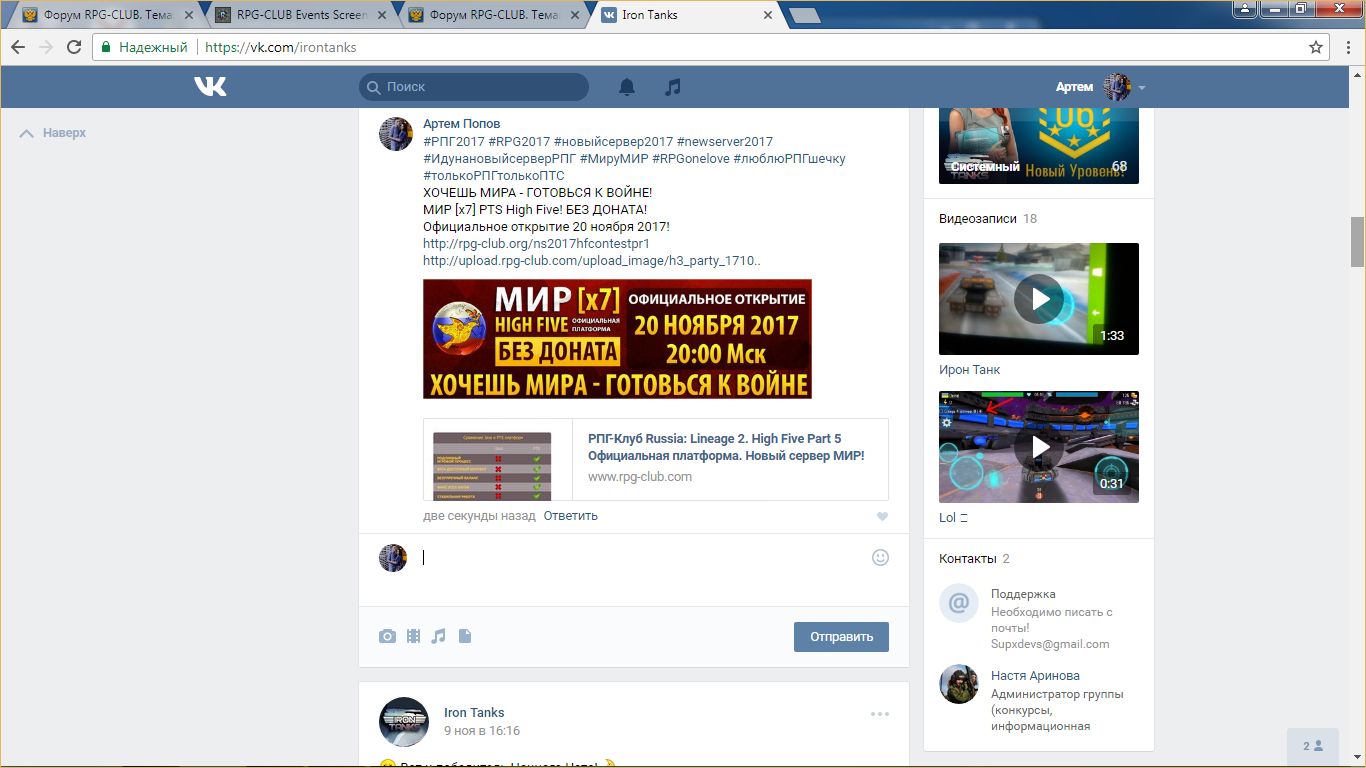Click the #newserver2017 hashtag
This screenshot has height=768, width=1366.
coord(725,141)
